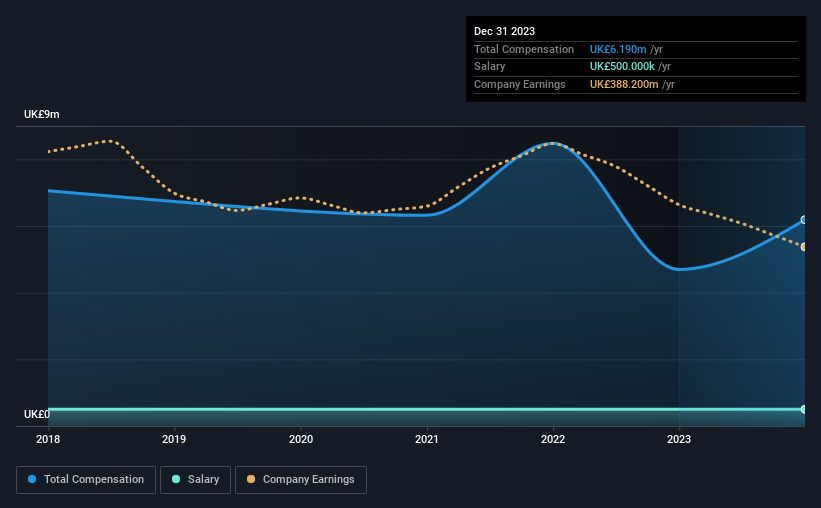
Task: Toggle the Company Earnings legend button
Action: pyautogui.click(x=301, y=480)
